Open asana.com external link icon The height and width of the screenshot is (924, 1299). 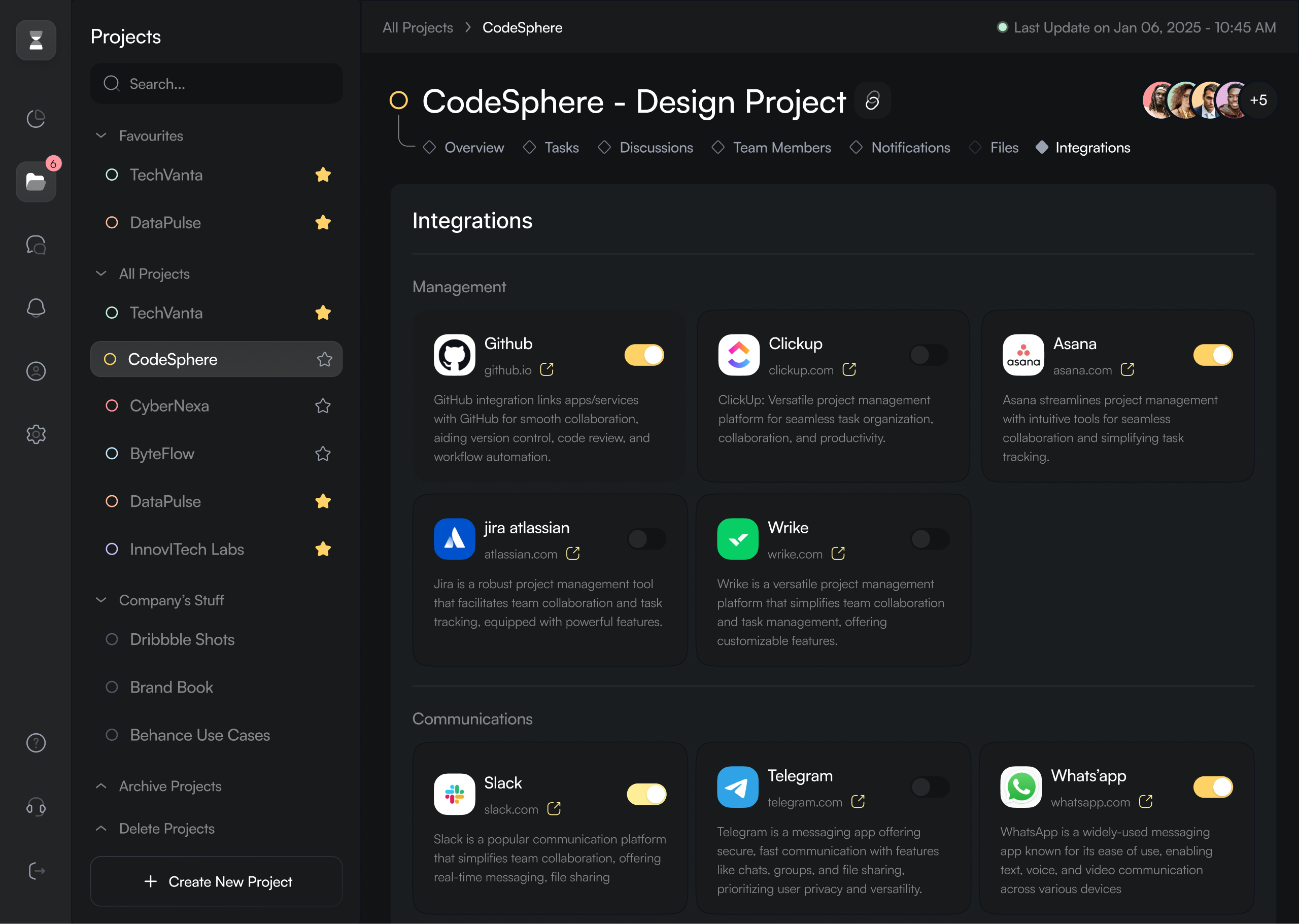coord(1127,370)
